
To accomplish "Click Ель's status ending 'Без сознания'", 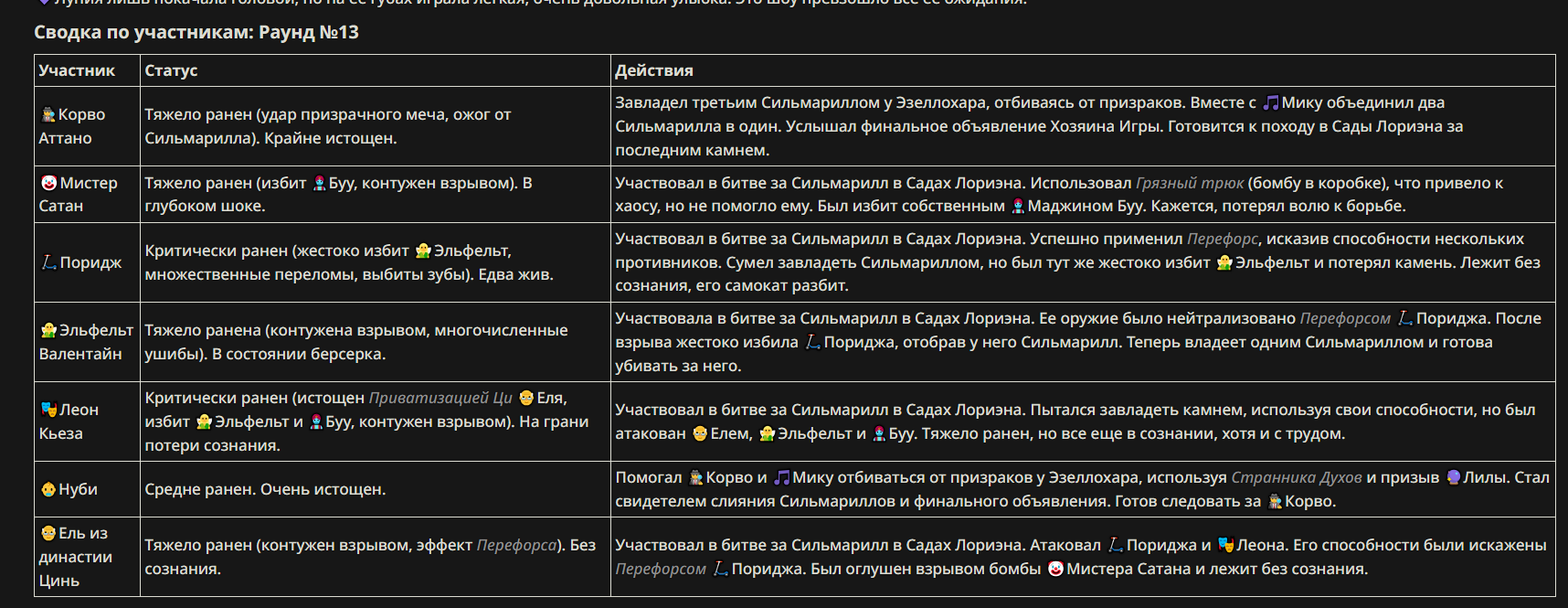I will coord(370,557).
